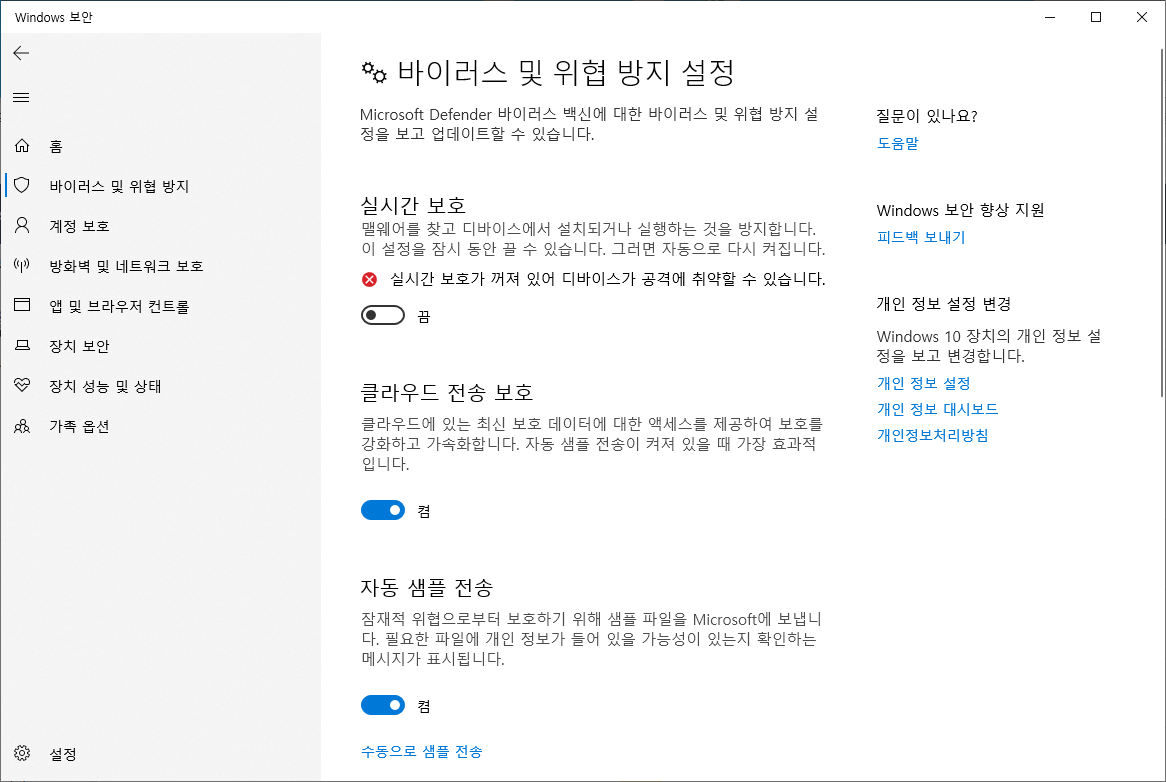Click the laptop icon for 장치 보안
This screenshot has width=1166, height=782.
pyautogui.click(x=22, y=346)
